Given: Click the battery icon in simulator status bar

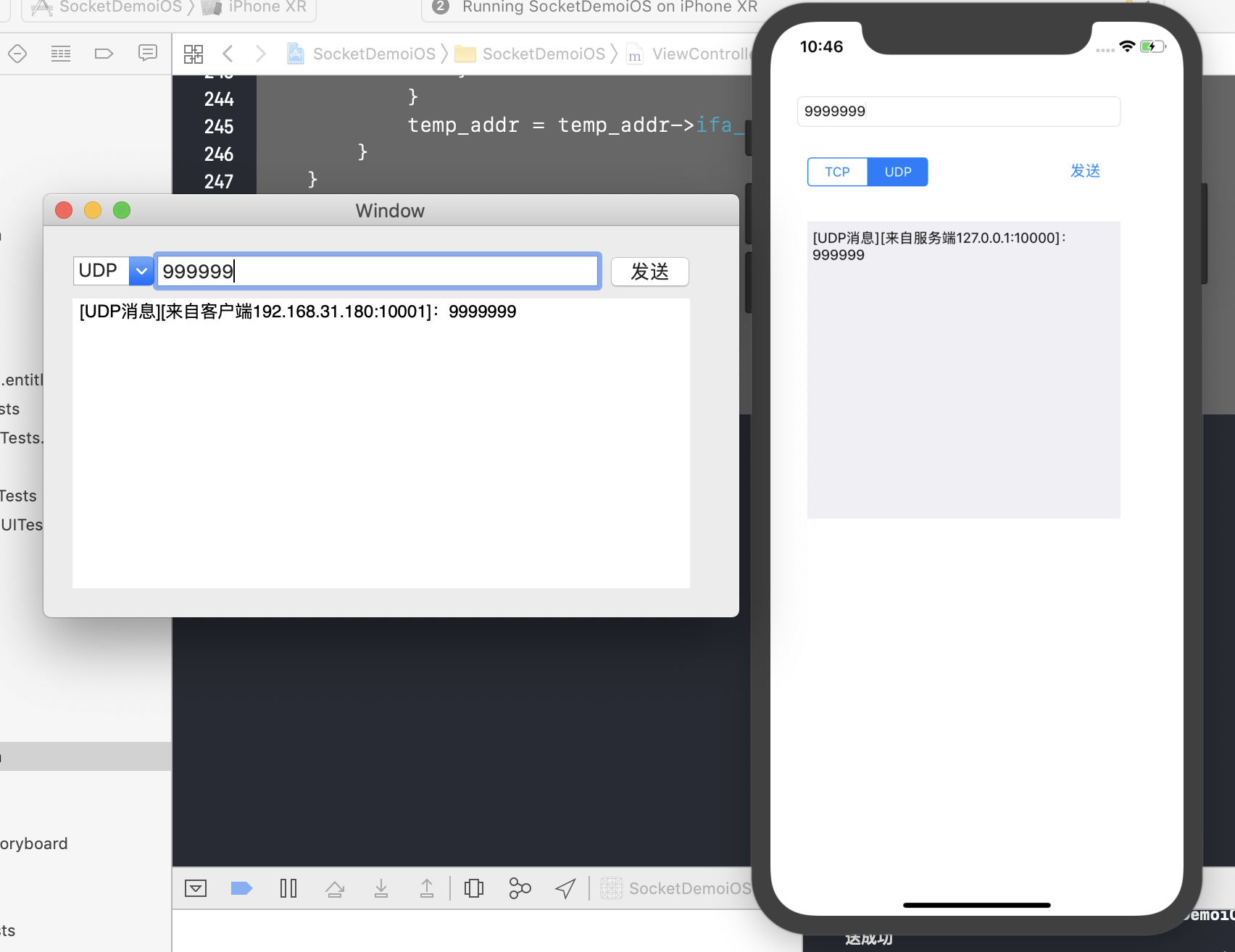Looking at the screenshot, I should click(x=1152, y=46).
